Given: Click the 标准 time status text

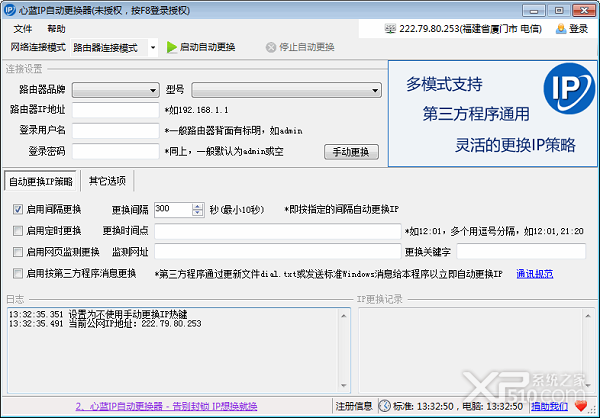Looking at the screenshot, I should tap(424, 406).
